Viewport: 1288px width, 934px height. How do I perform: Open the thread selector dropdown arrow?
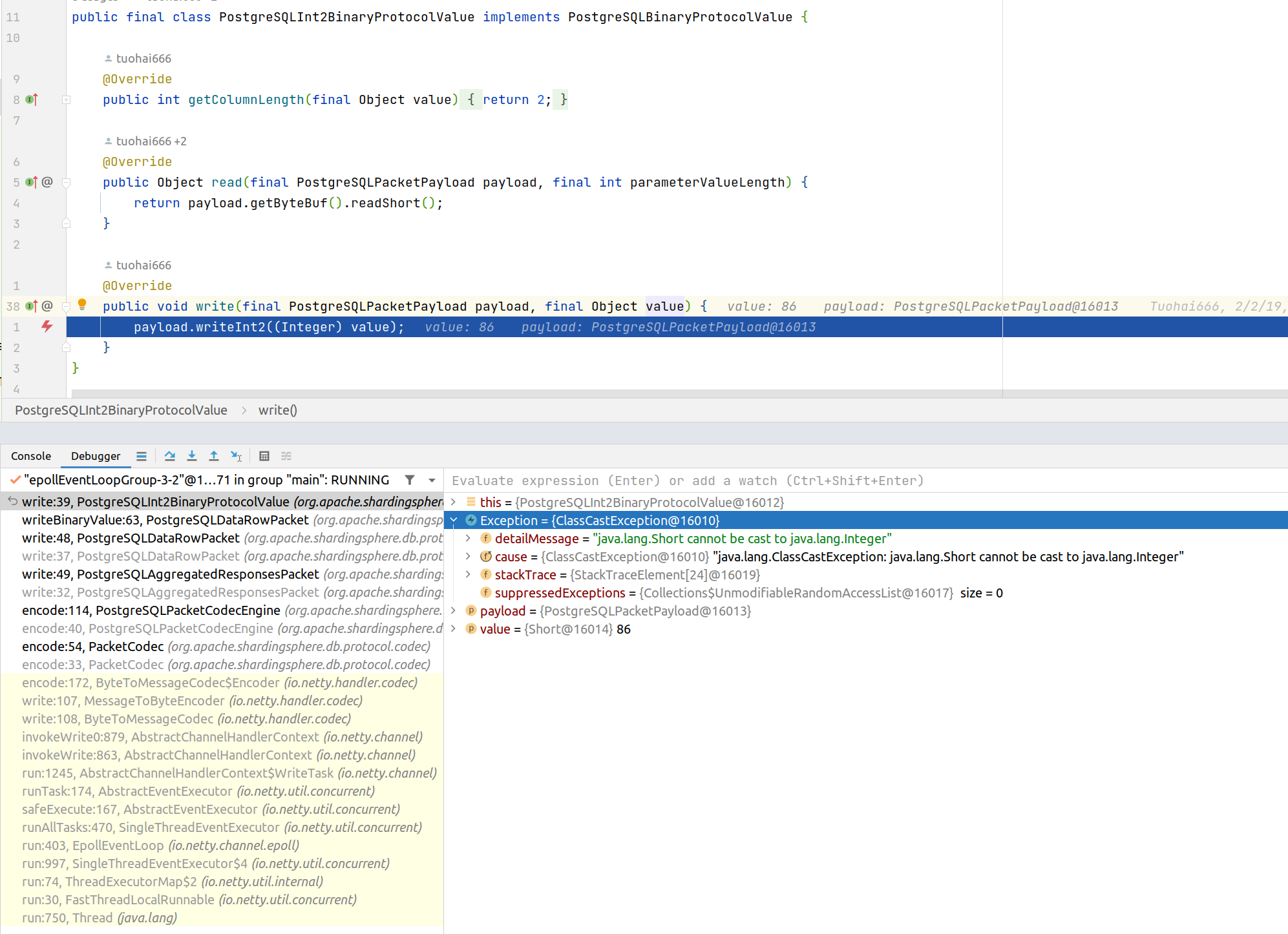click(432, 480)
